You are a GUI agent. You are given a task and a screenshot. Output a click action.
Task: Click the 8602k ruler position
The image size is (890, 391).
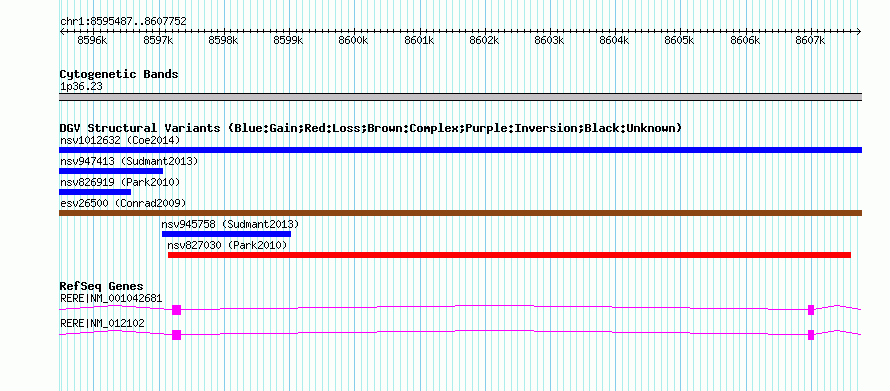coord(484,40)
